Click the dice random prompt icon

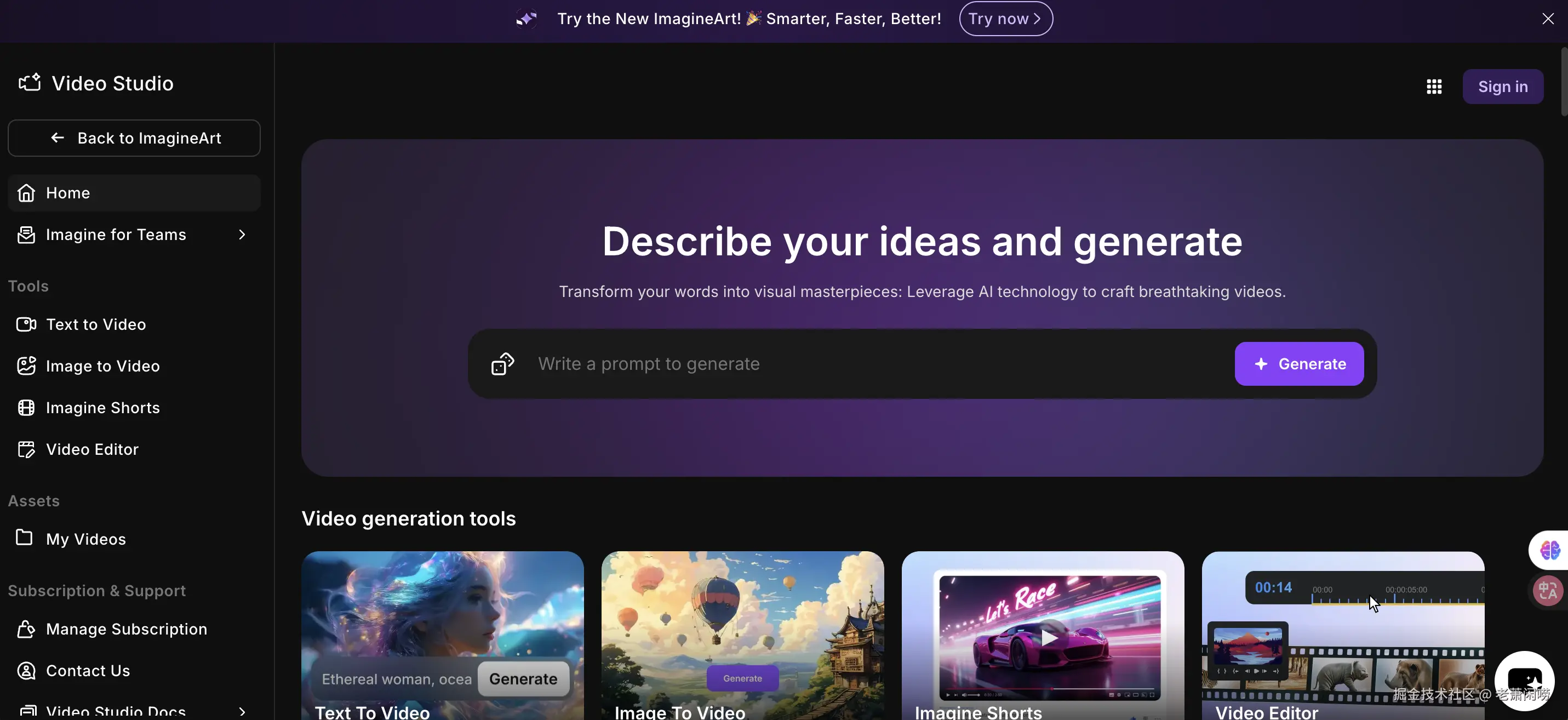tap(502, 364)
